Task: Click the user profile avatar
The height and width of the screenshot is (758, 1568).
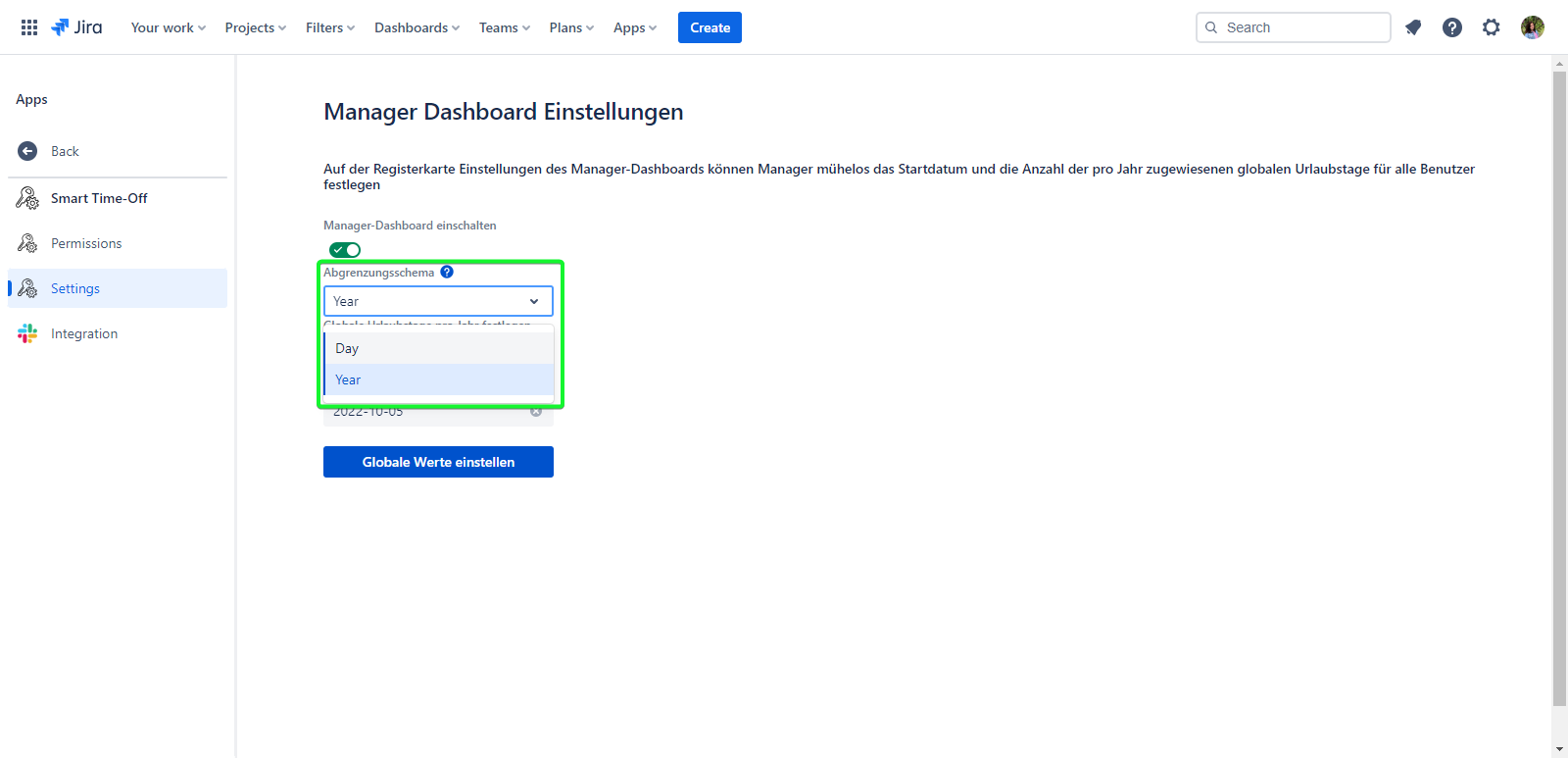Action: [x=1533, y=27]
